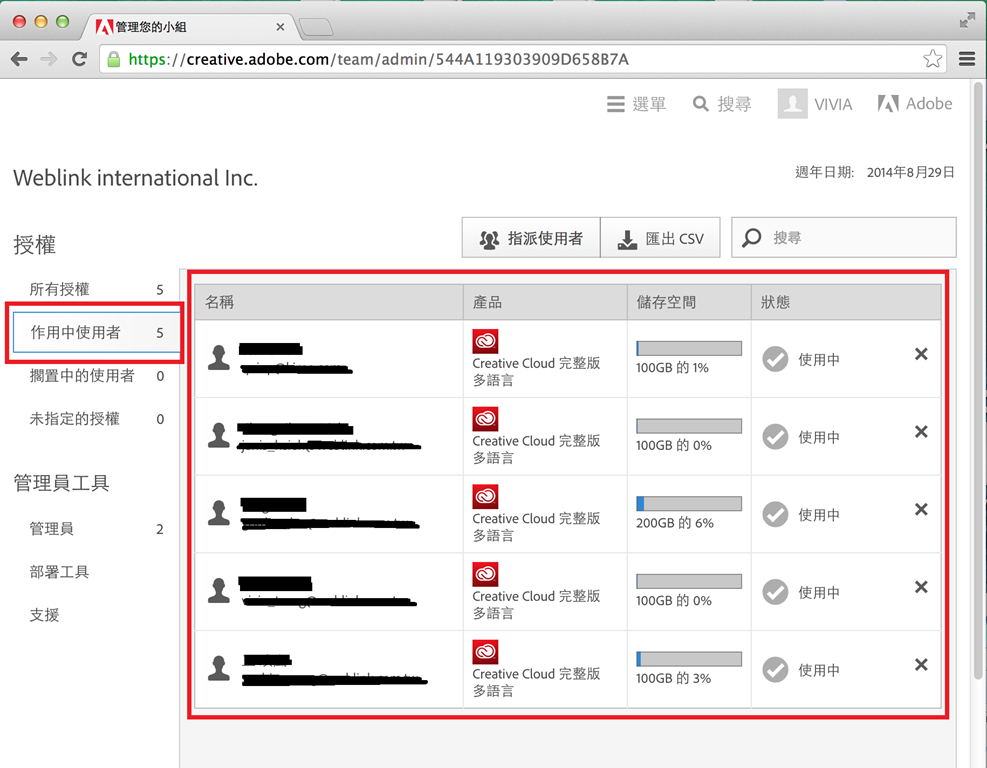
Task: Click the user avatar in the 100GB 的 3% row
Action: coord(219,668)
